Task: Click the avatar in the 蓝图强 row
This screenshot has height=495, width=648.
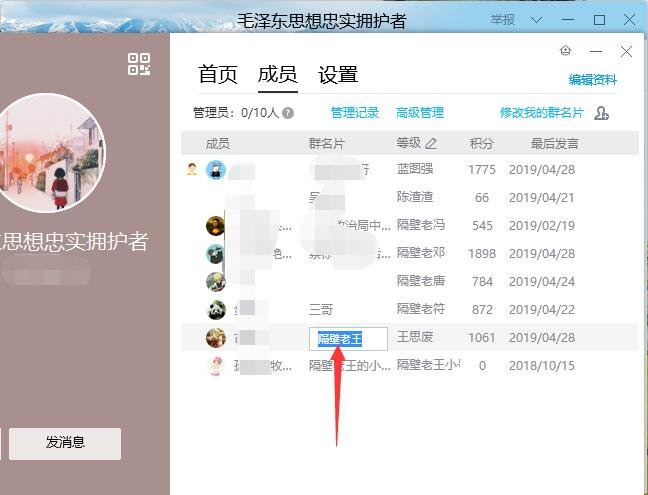Action: tap(216, 169)
